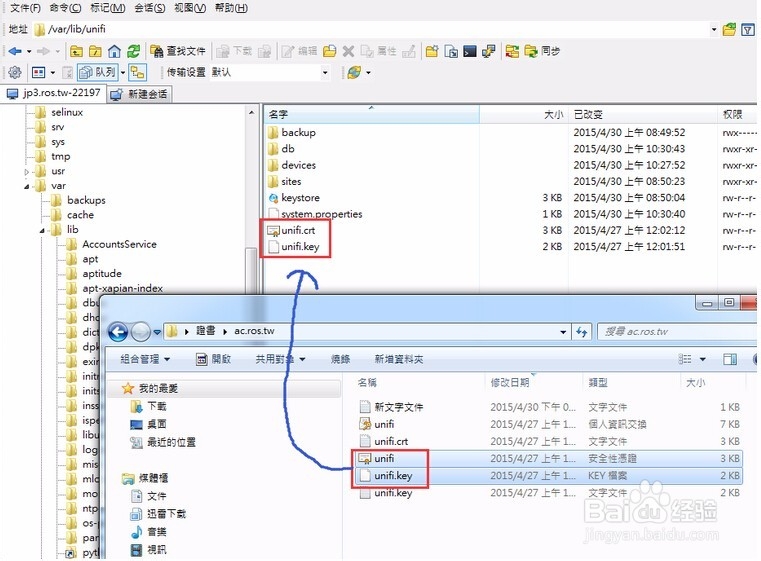Image resolution: width=761 pixels, height=561 pixels.
Task: Open the 标记(M) menu
Action: pyautogui.click(x=108, y=8)
